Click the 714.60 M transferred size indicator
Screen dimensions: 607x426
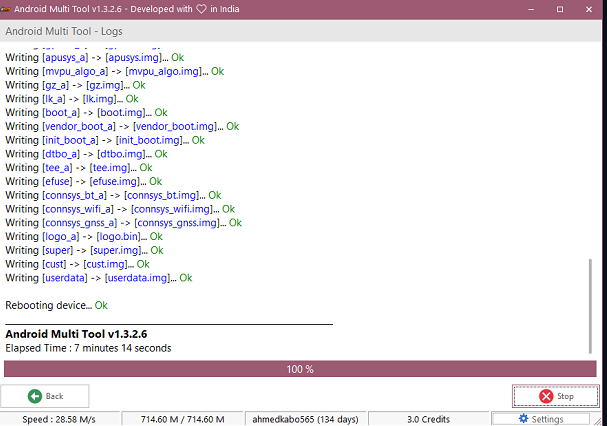[x=183, y=419]
